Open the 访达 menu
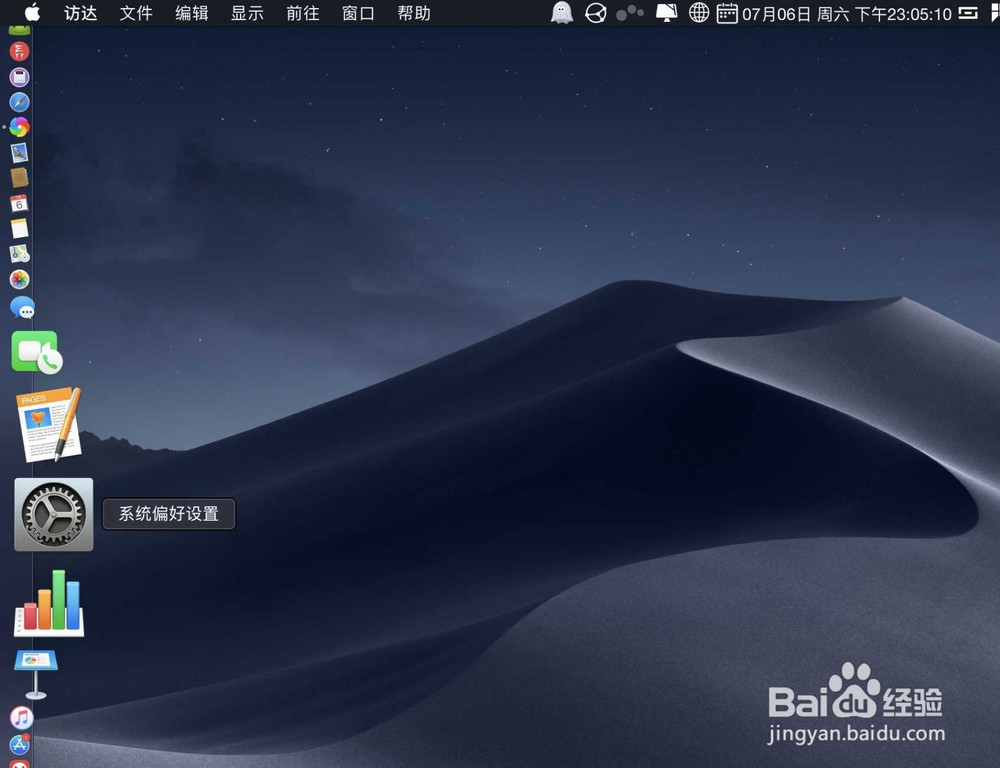Screen dimensions: 1000x768 click(80, 13)
